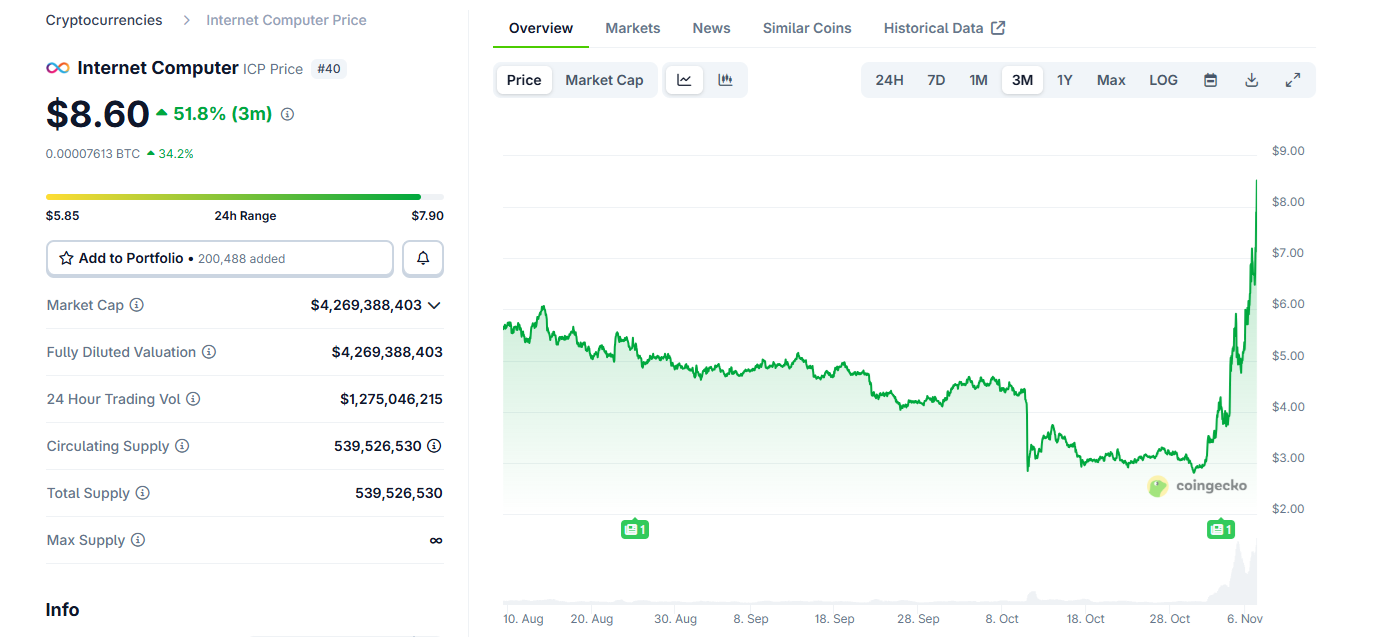
Task: Expand the Market Cap value chevron
Action: click(x=434, y=305)
